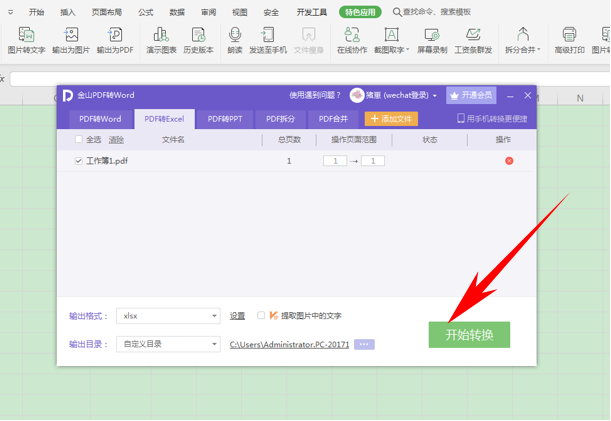Click the 拆分合并 icon
Image resolution: width=611 pixels, height=421 pixels.
click(523, 35)
